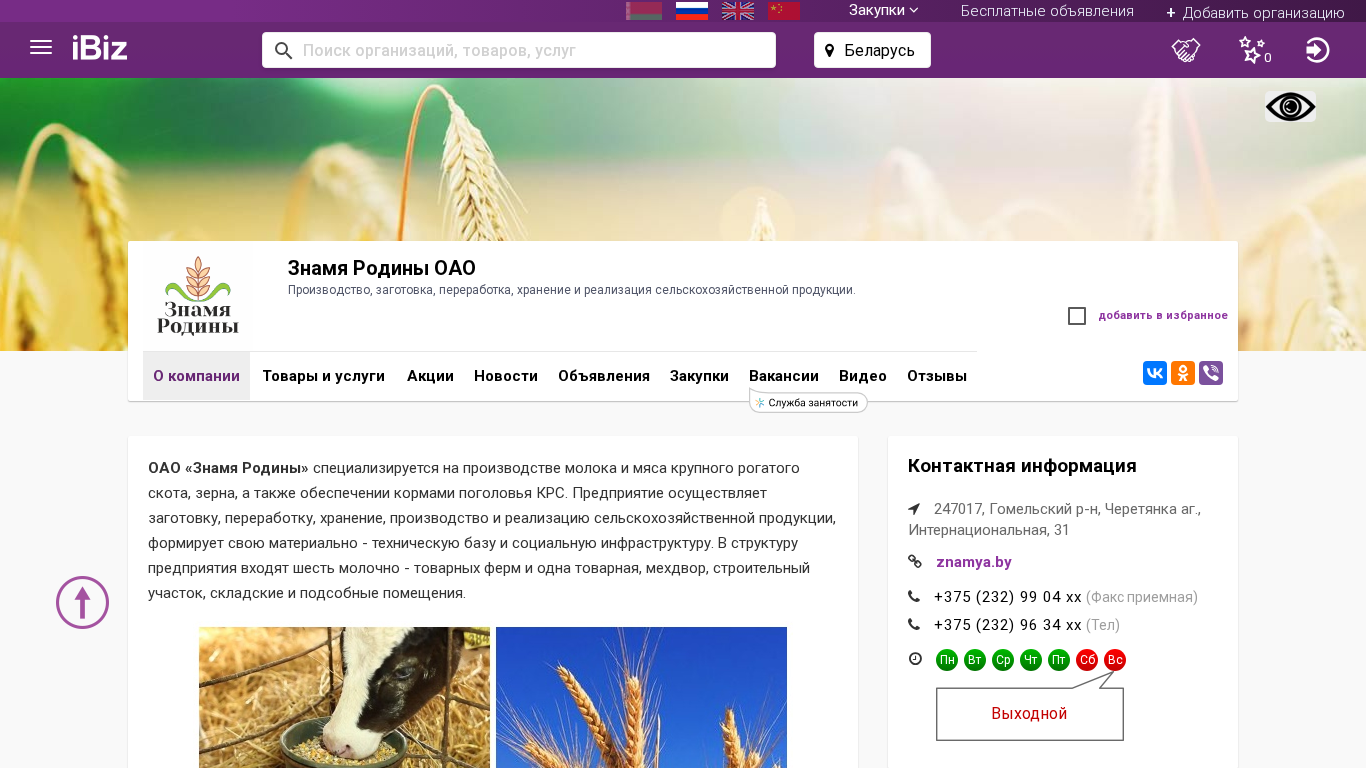1366x768 pixels.
Task: Check the добавить в избранное checkbox
Action: [x=1077, y=316]
